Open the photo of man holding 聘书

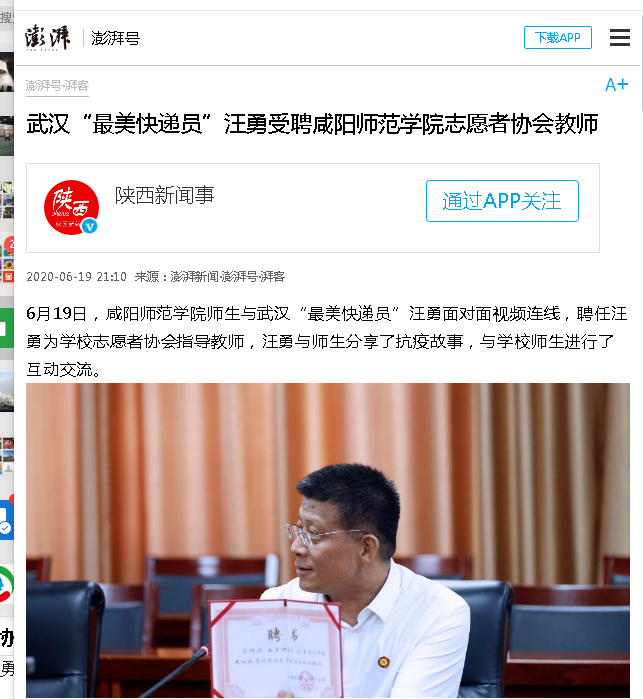tap(328, 540)
